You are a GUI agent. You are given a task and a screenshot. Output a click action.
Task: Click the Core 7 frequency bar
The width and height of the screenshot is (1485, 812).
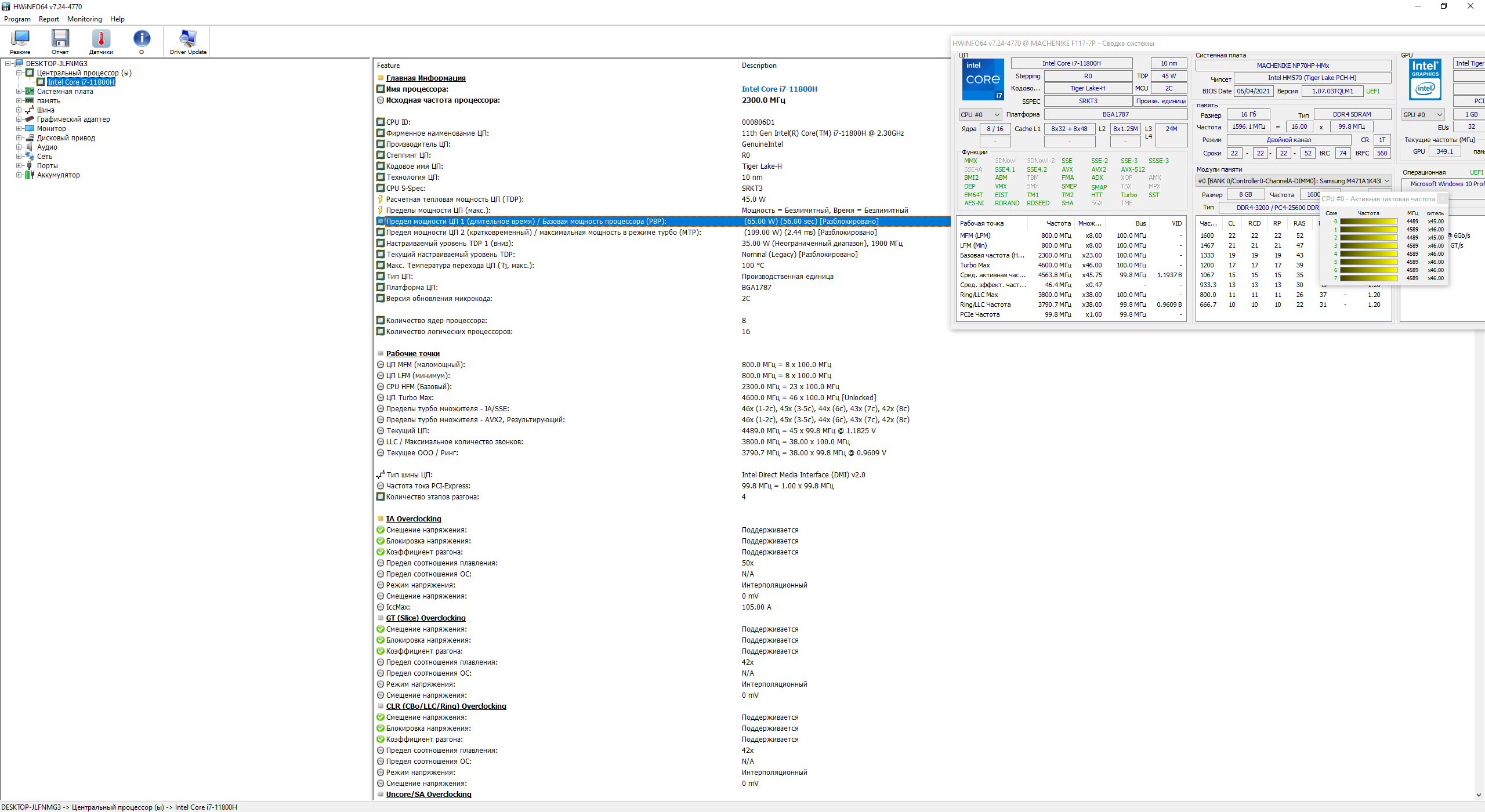[x=1368, y=278]
